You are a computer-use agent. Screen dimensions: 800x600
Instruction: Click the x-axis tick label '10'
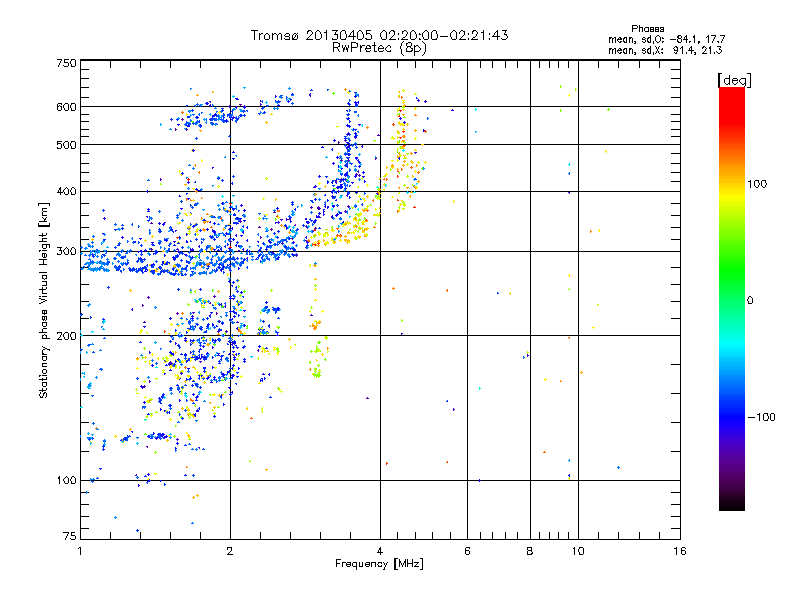click(x=578, y=551)
